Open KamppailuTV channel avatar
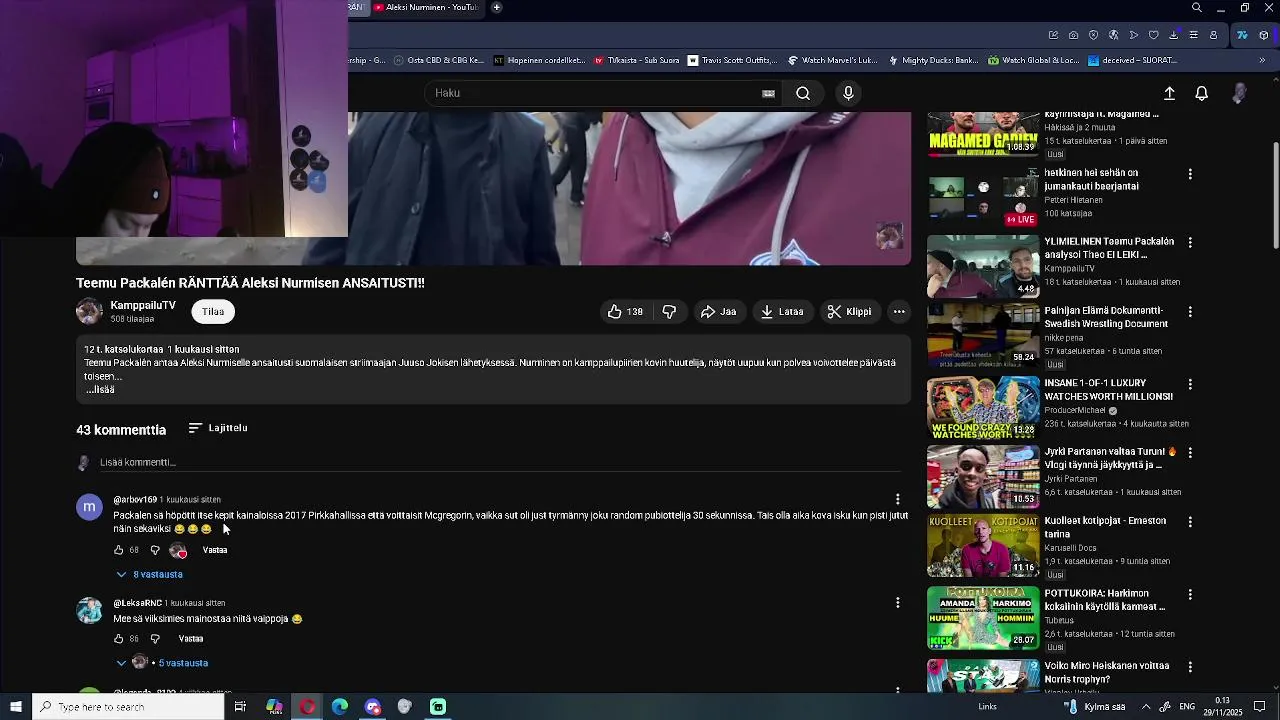Viewport: 1280px width, 720px height. click(x=89, y=312)
